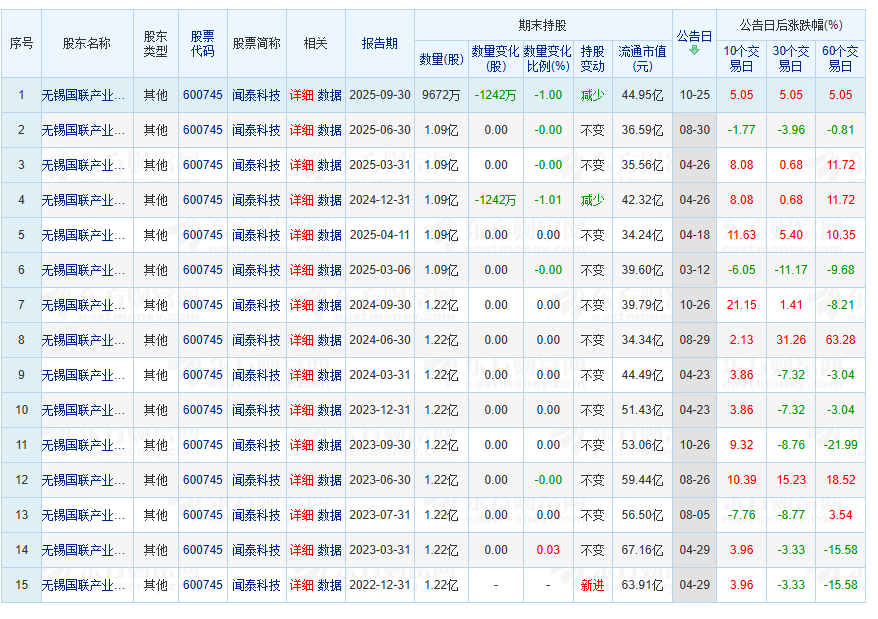The image size is (878, 619).
Task: Open shareholder name link in row 1
Action: 83,95
